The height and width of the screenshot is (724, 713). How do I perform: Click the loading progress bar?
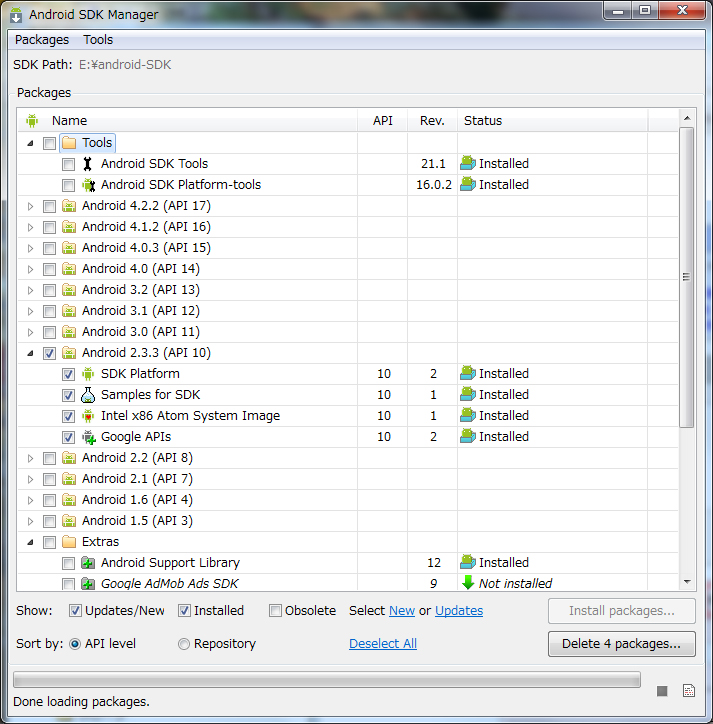pyautogui.click(x=327, y=680)
